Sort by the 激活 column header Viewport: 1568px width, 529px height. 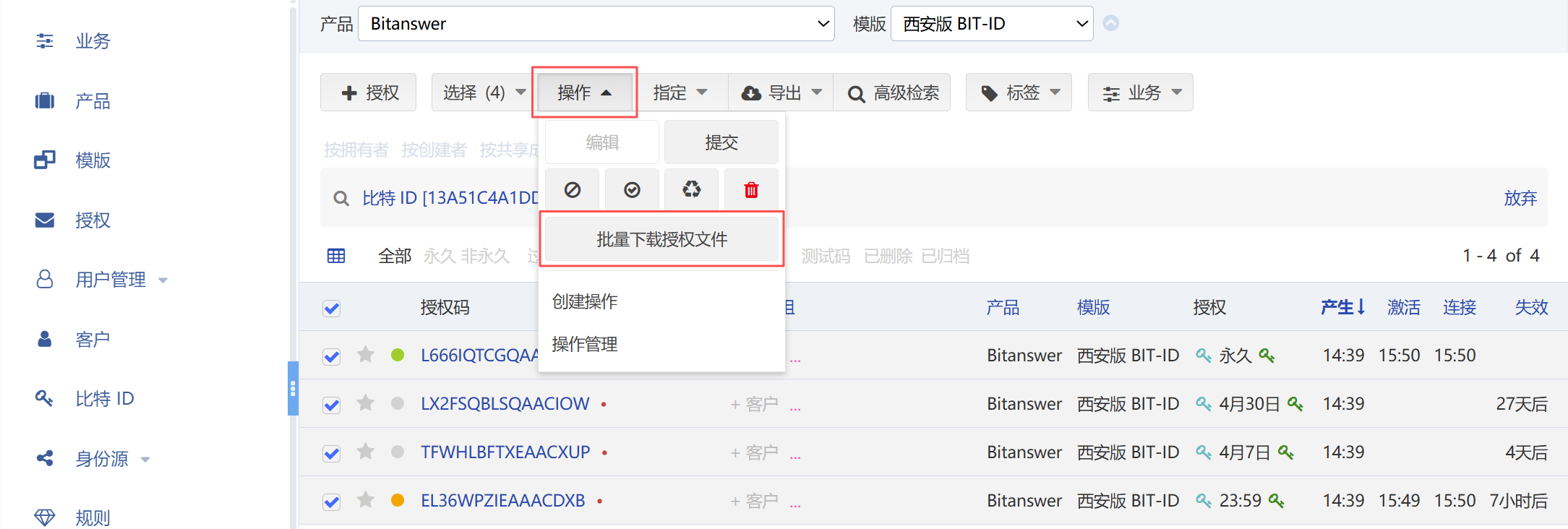pyautogui.click(x=1404, y=307)
